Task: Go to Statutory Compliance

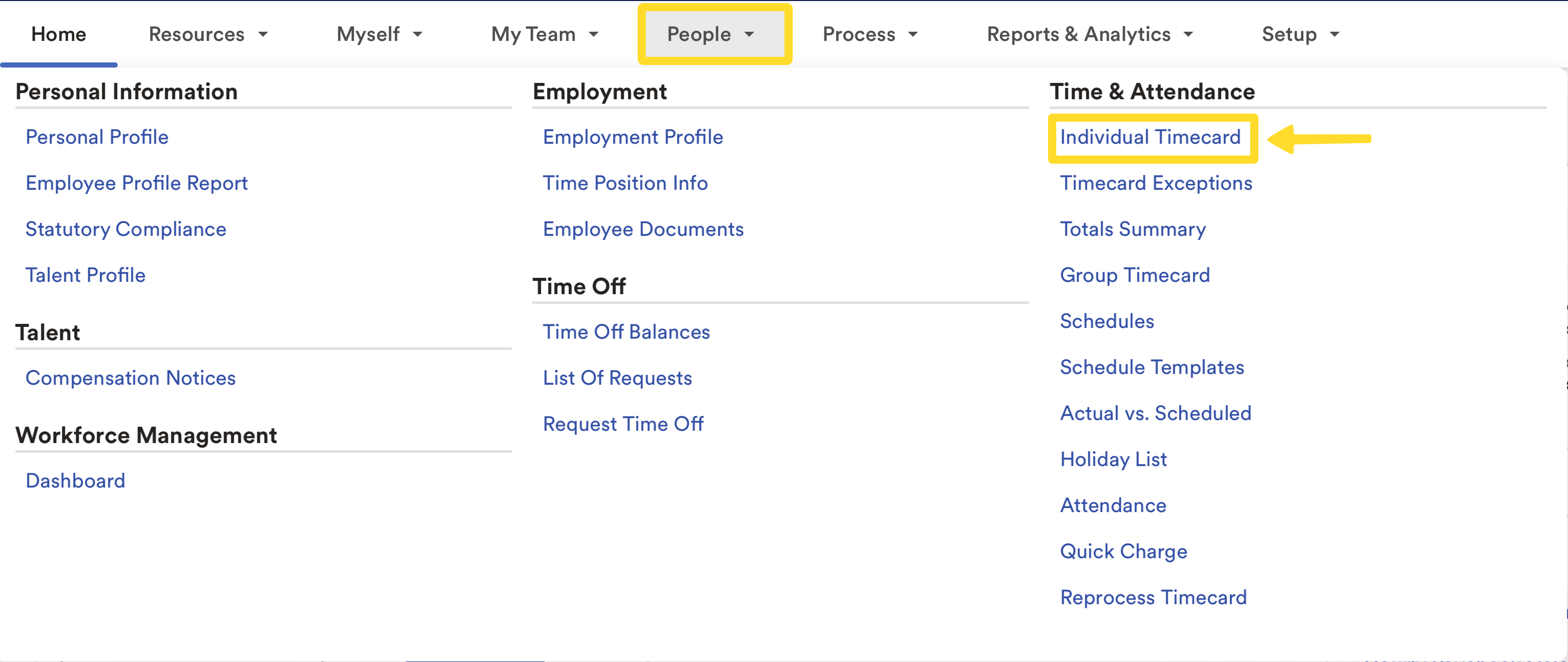Action: (x=126, y=229)
